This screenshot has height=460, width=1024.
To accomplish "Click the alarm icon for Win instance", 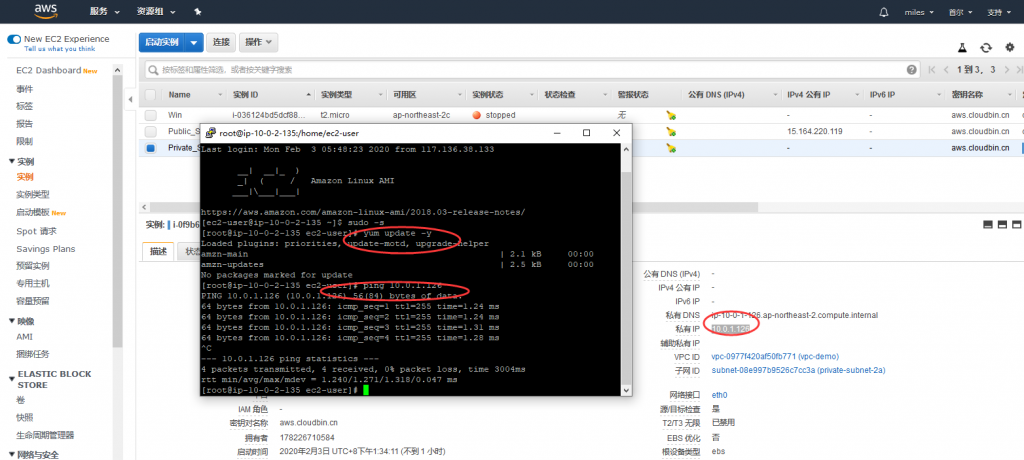I will (x=672, y=115).
